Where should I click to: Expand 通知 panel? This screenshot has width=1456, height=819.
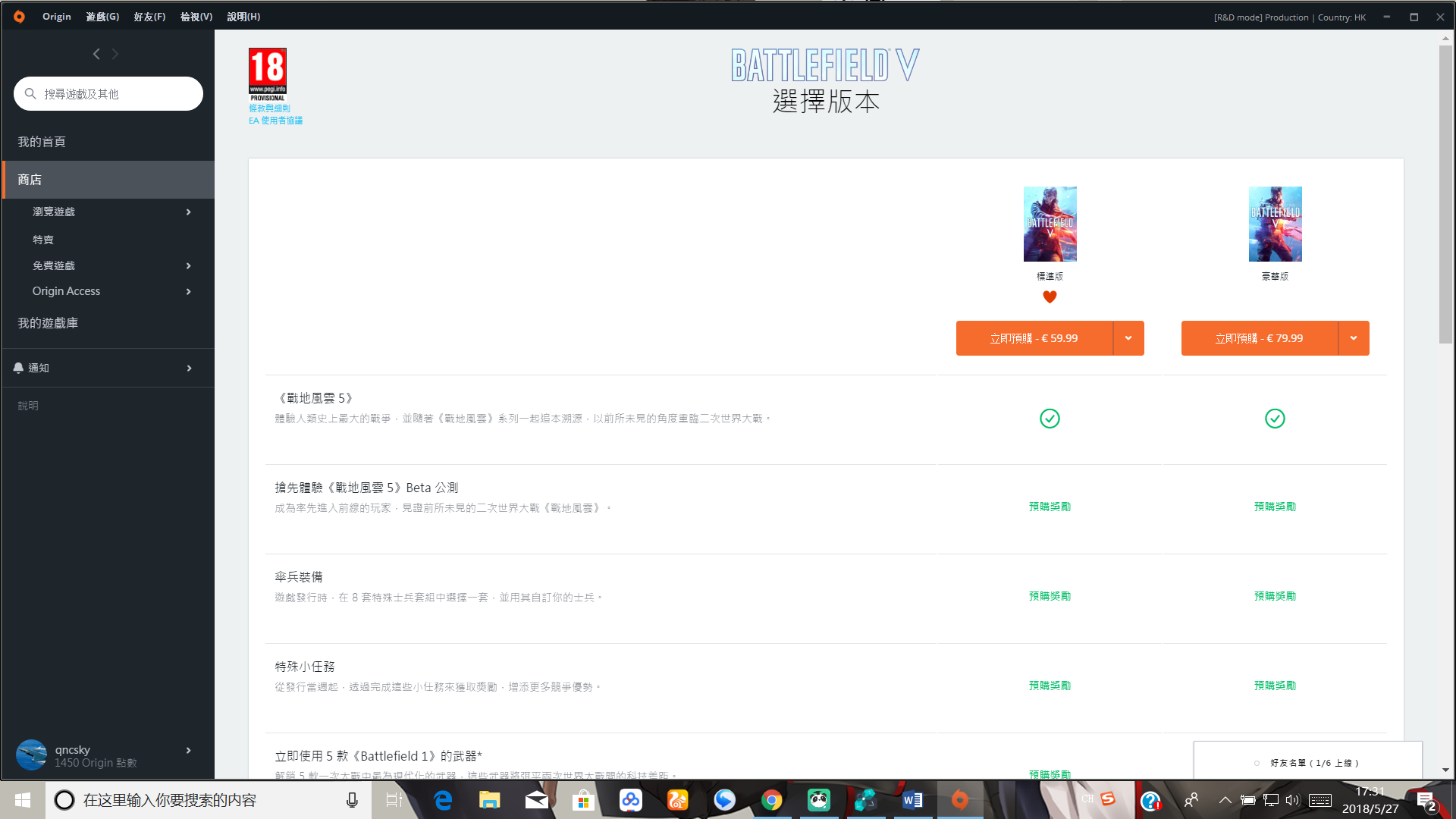[189, 368]
